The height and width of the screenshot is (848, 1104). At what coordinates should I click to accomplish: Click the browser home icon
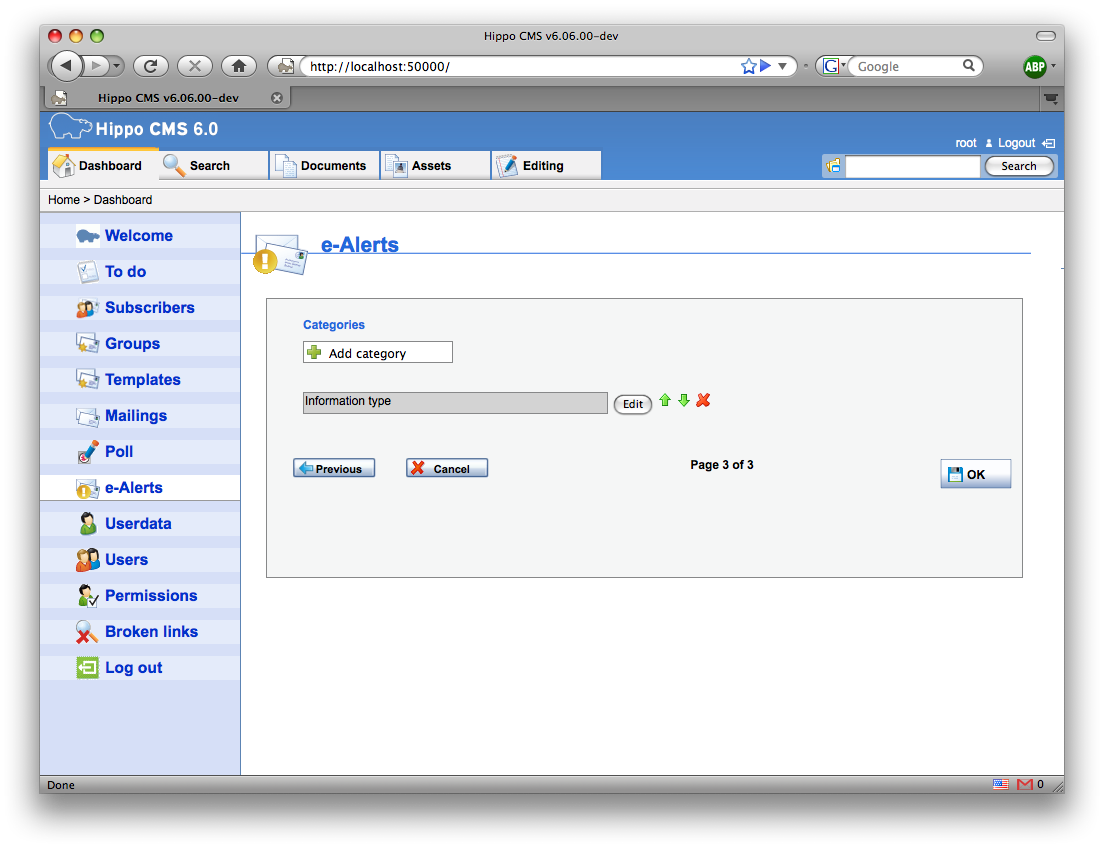(x=238, y=66)
